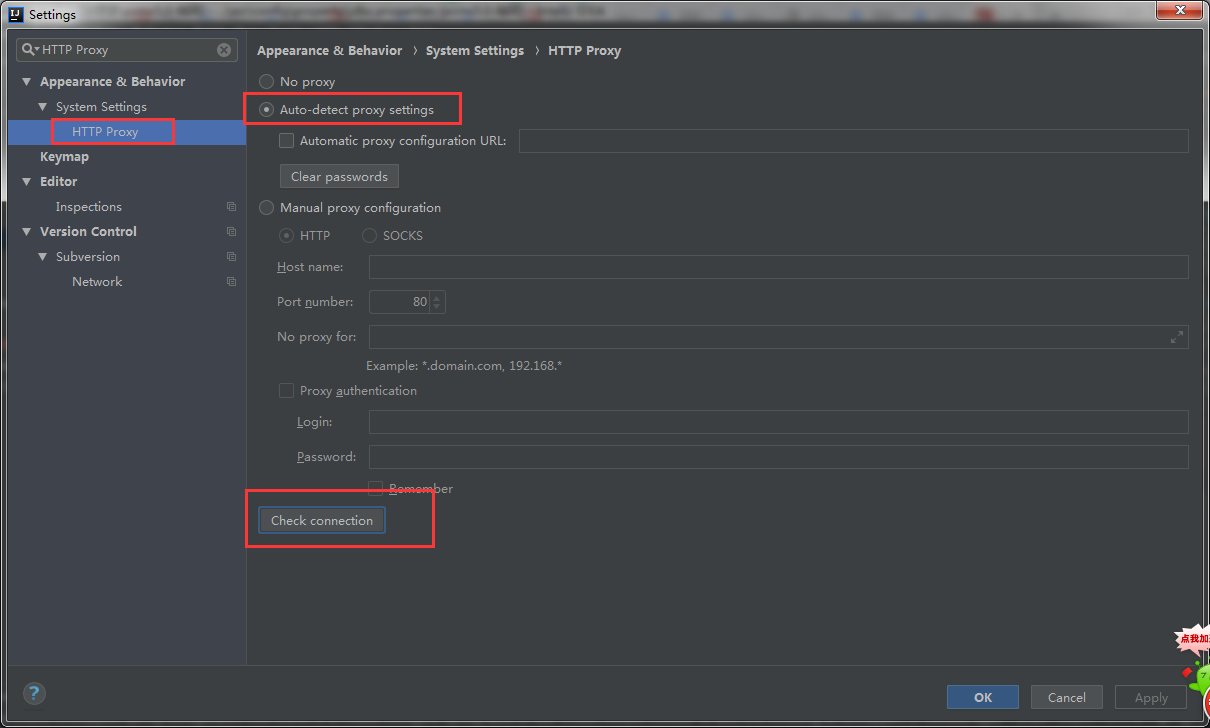Viewport: 1210px width, 728px height.
Task: Expand the No proxy for field editor
Action: coord(1176,337)
